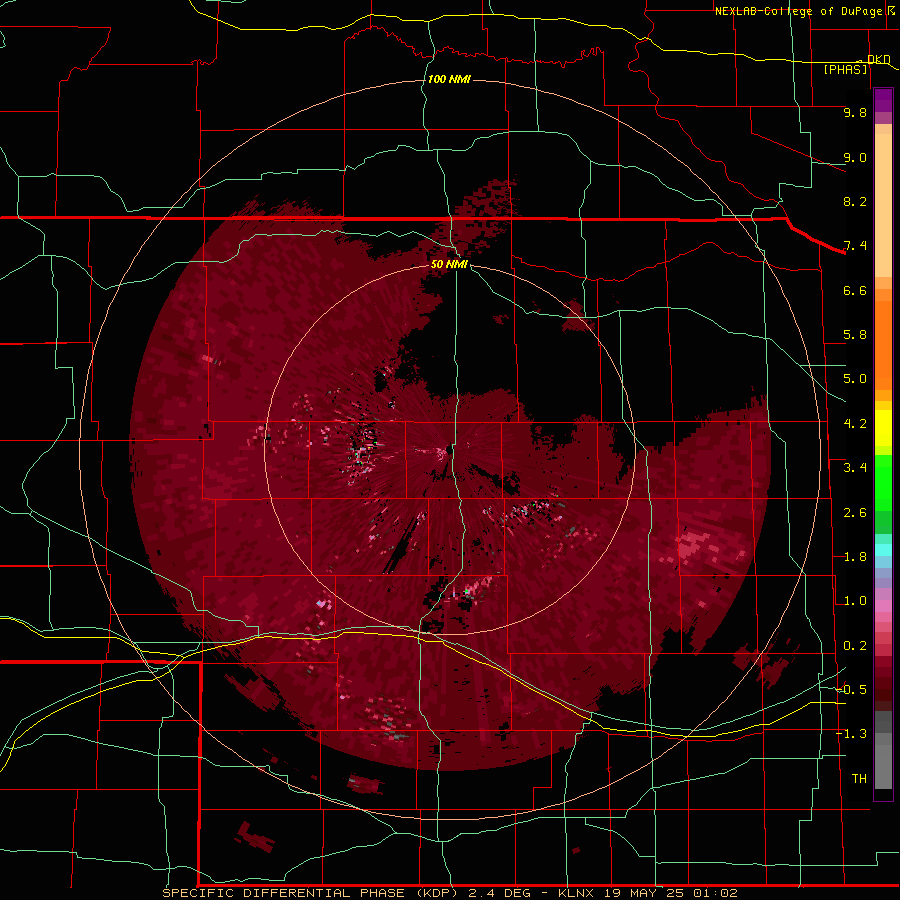Click the bright green segment of the color bar
The width and height of the screenshot is (900, 900).
pyautogui.click(x=883, y=482)
